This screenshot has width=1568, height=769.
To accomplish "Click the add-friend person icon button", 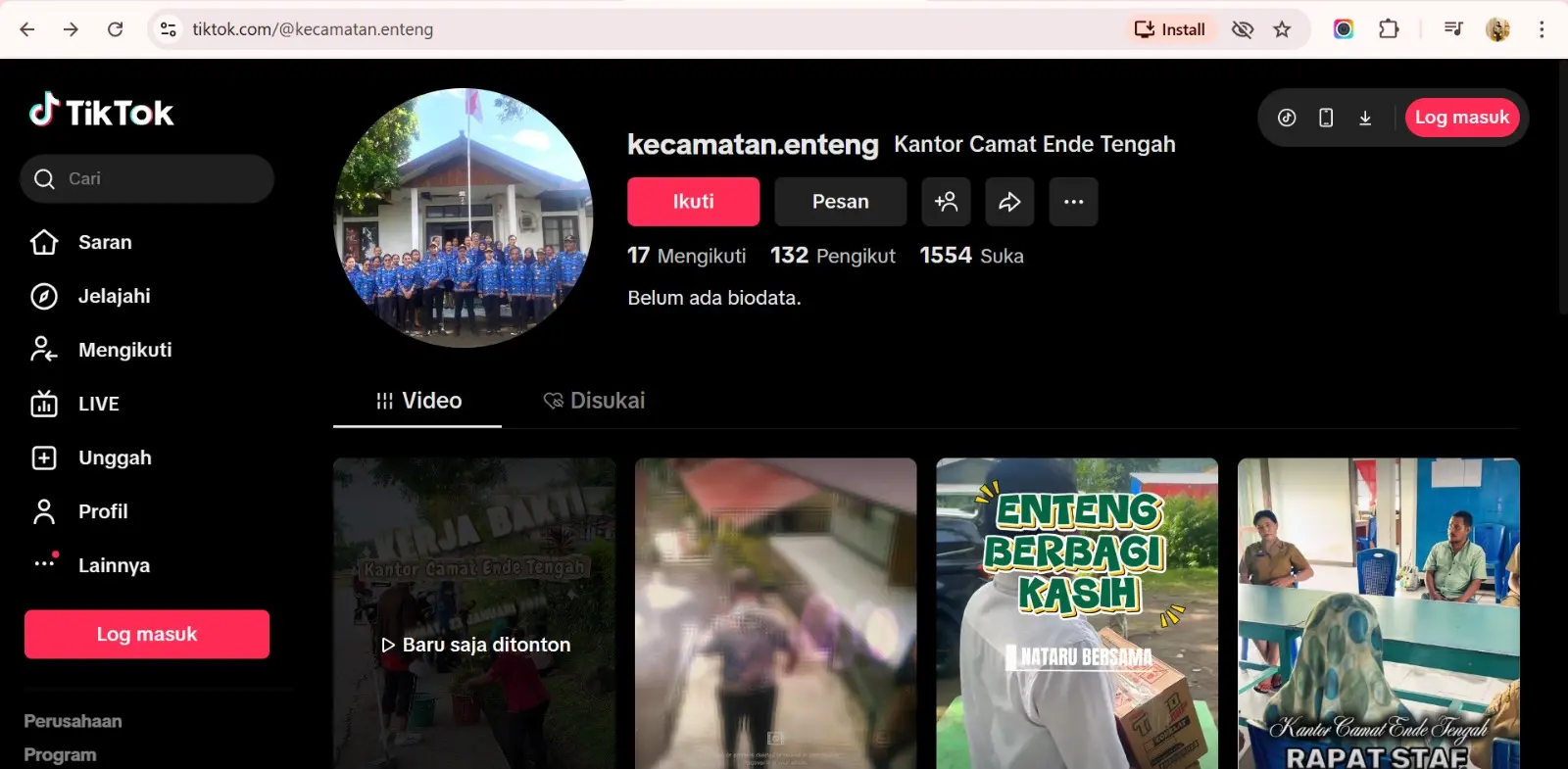I will (x=946, y=202).
